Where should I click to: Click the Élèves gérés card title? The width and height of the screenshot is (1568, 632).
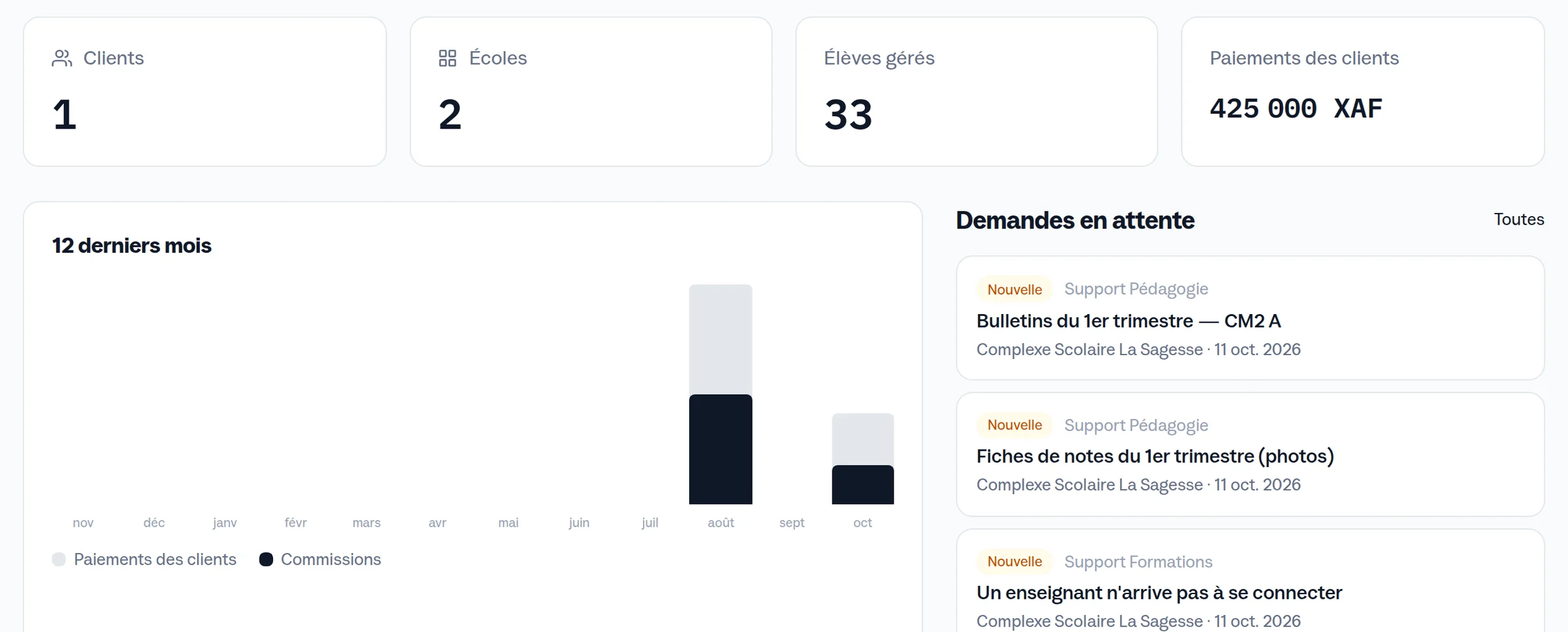pyautogui.click(x=879, y=58)
